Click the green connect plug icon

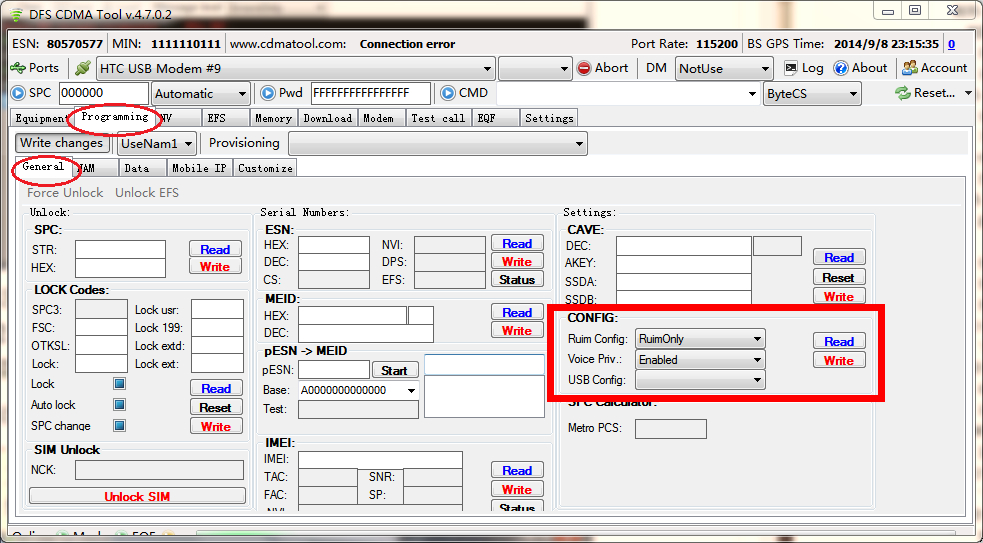[82, 68]
